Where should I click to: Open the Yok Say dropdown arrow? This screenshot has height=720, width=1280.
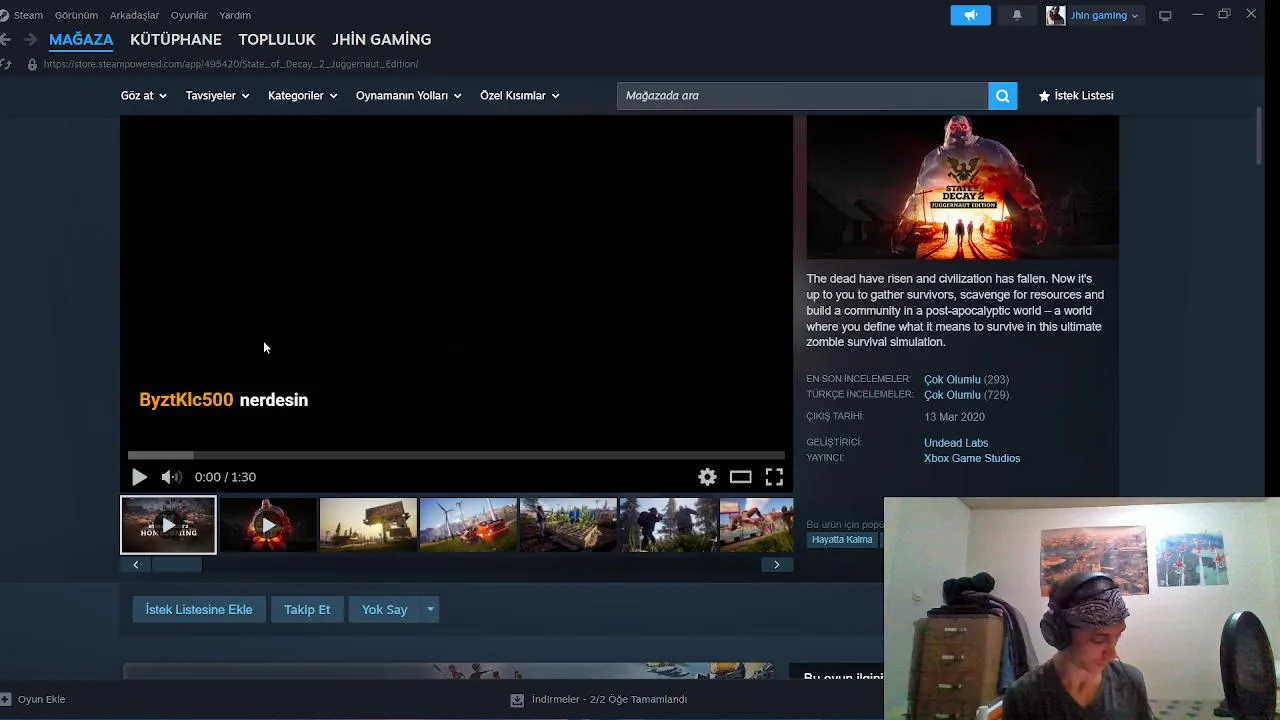[x=430, y=610]
